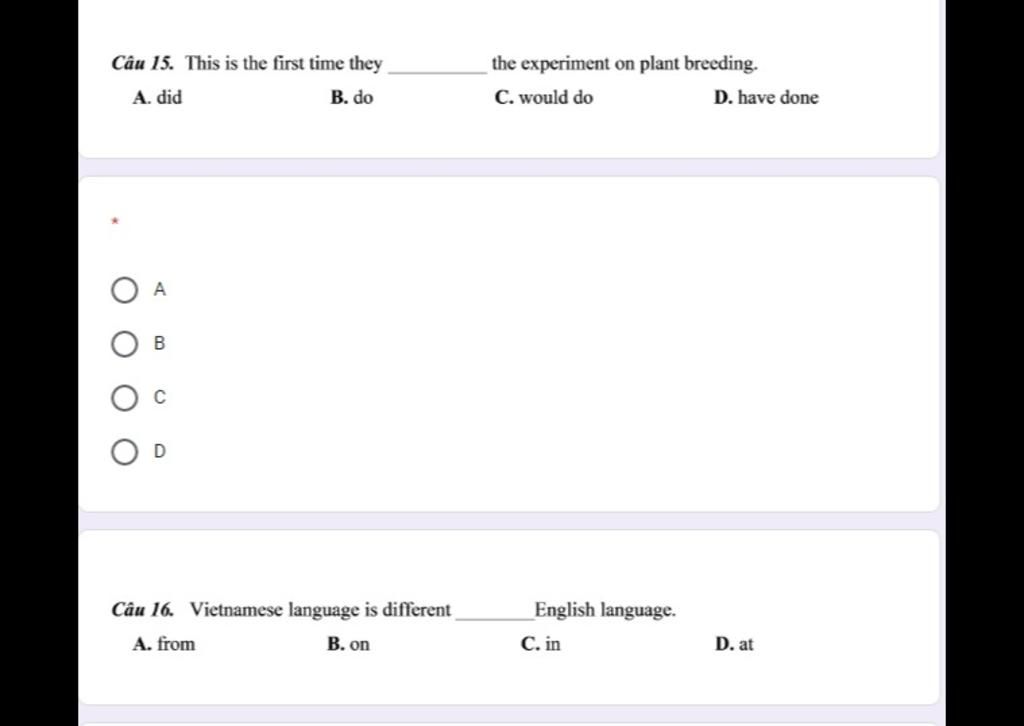Click the "C. would do" option text
The width and height of the screenshot is (1024, 726).
(x=544, y=97)
